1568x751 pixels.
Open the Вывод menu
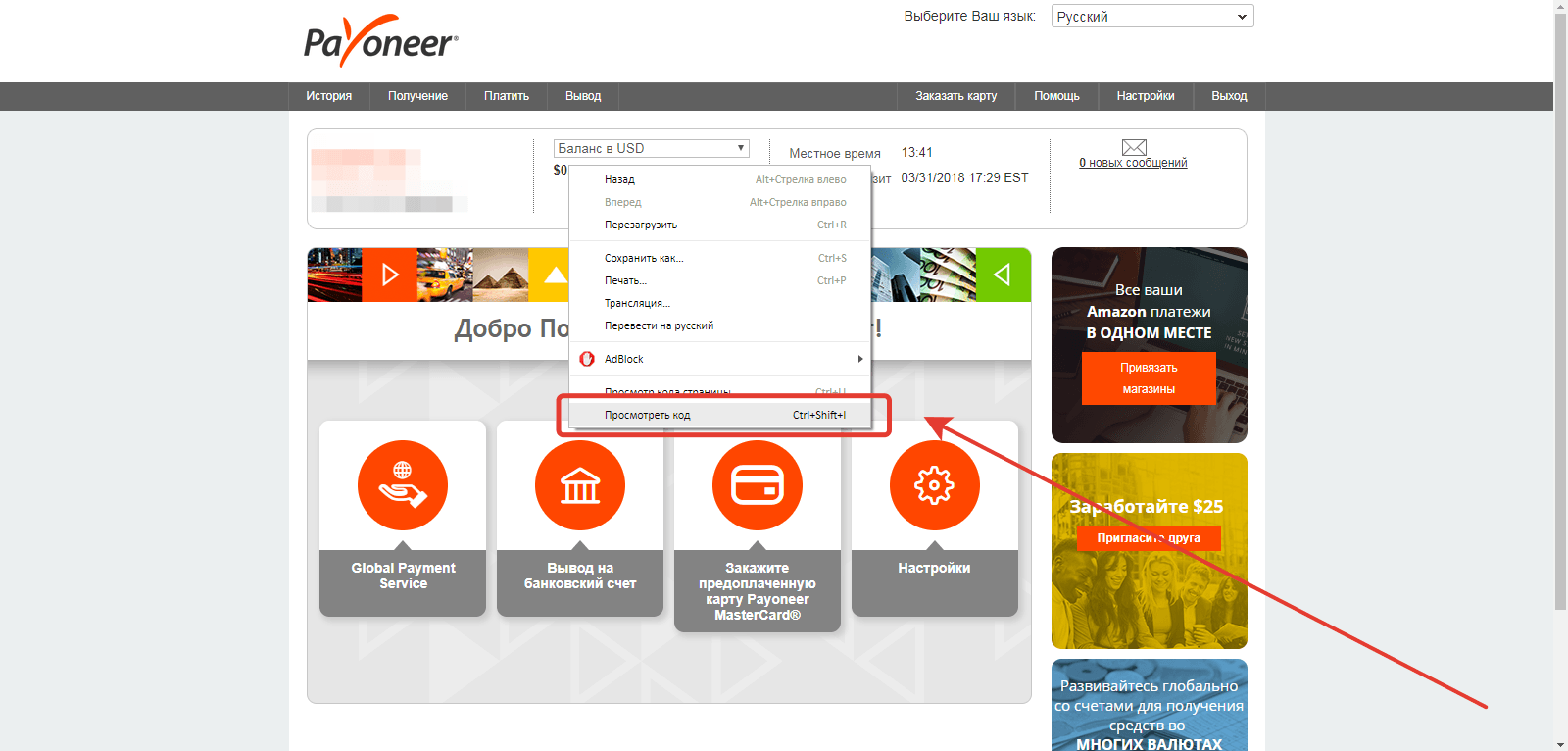click(x=583, y=96)
